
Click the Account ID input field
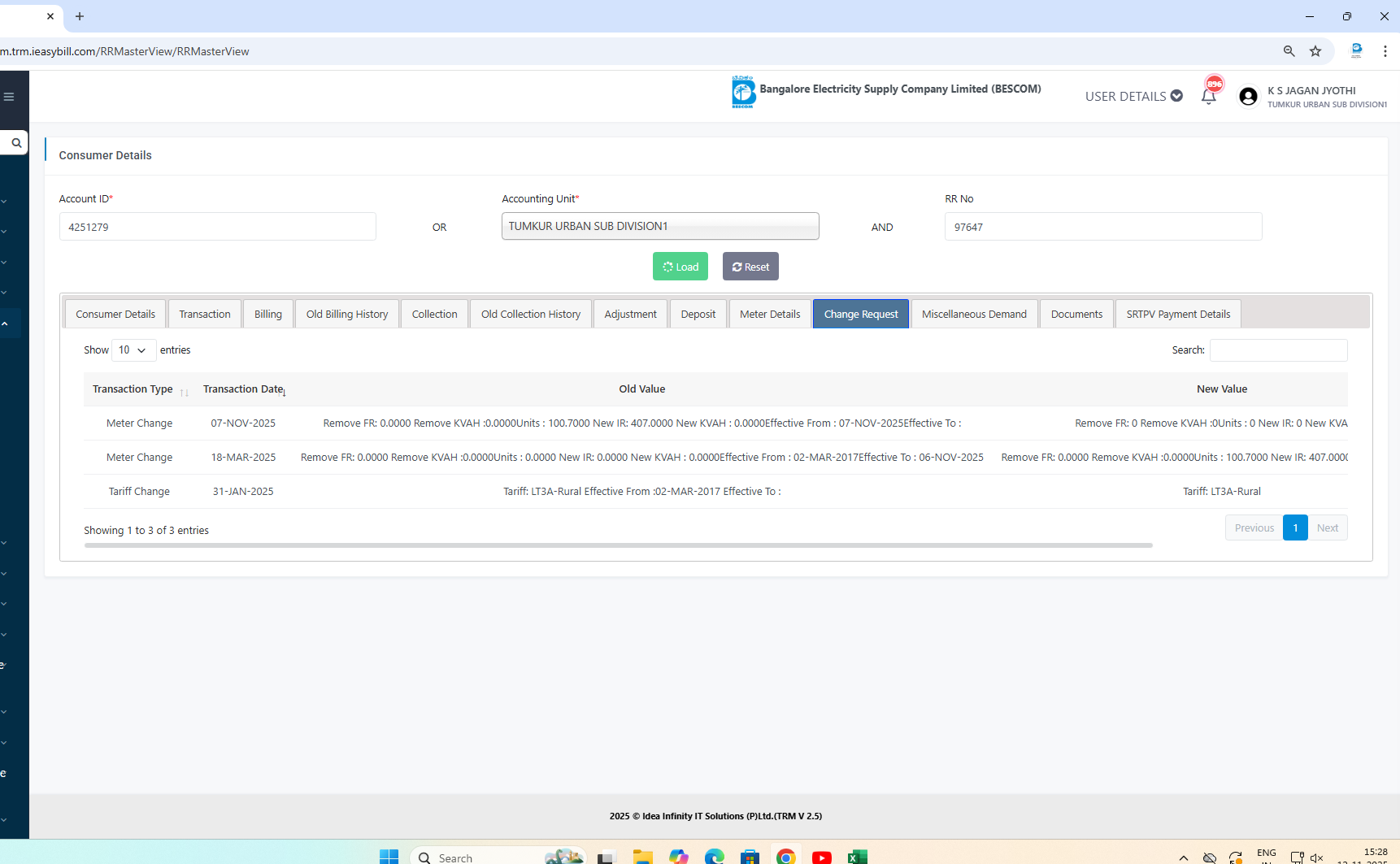coord(218,227)
